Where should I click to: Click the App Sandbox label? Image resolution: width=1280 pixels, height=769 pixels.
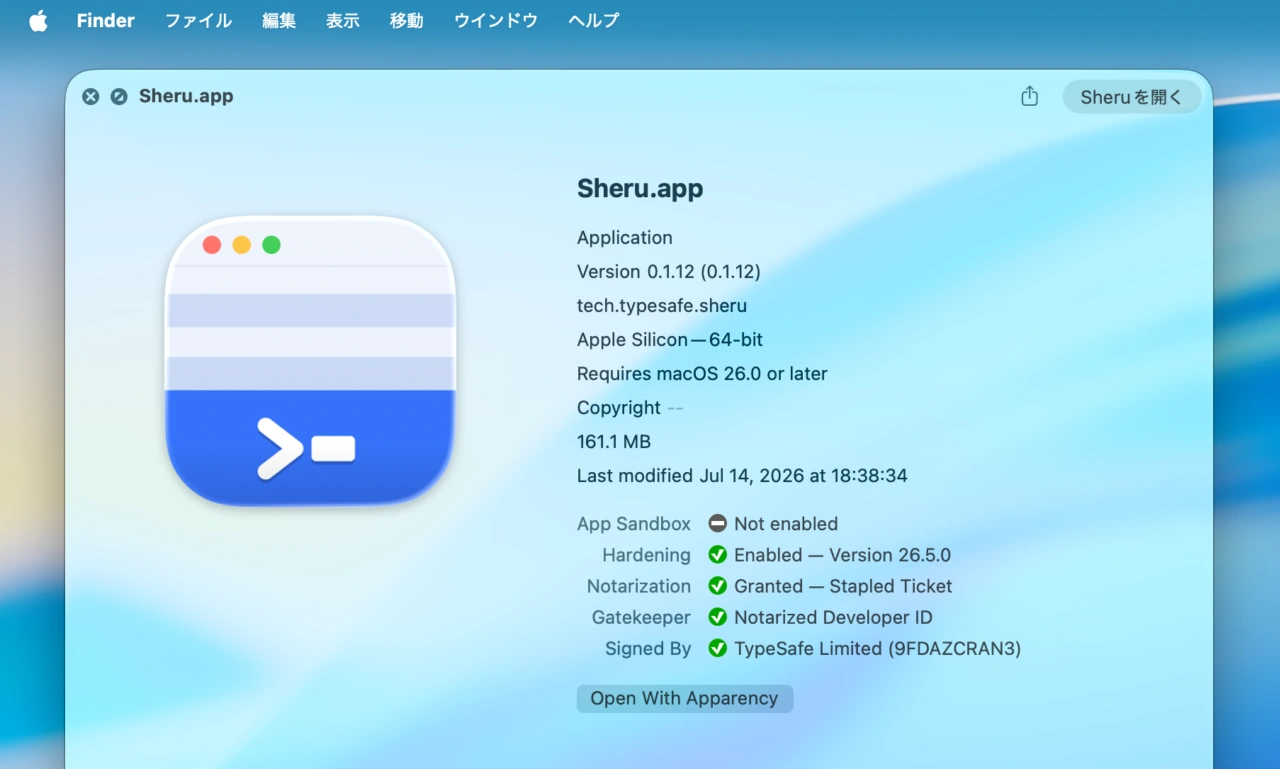(x=634, y=524)
